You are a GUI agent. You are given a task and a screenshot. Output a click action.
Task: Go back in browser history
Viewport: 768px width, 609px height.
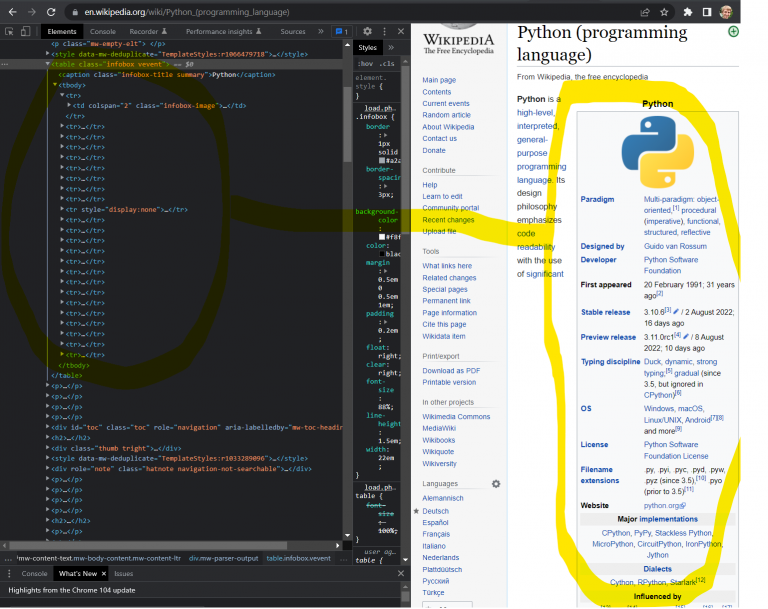pos(13,12)
